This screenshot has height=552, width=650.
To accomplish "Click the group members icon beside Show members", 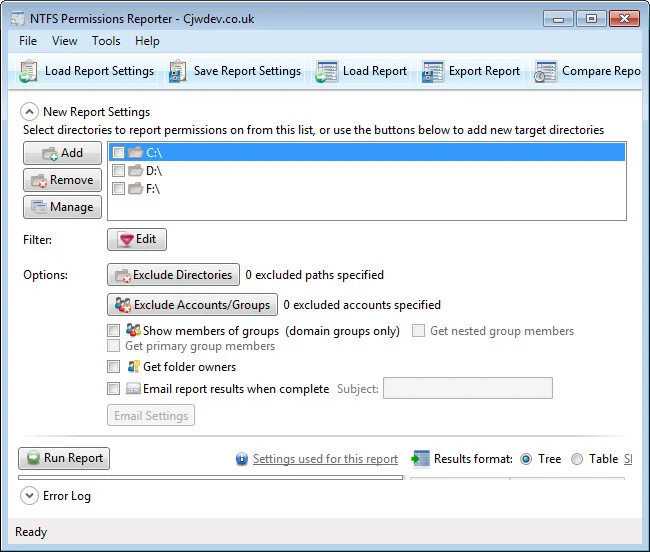I will click(133, 330).
